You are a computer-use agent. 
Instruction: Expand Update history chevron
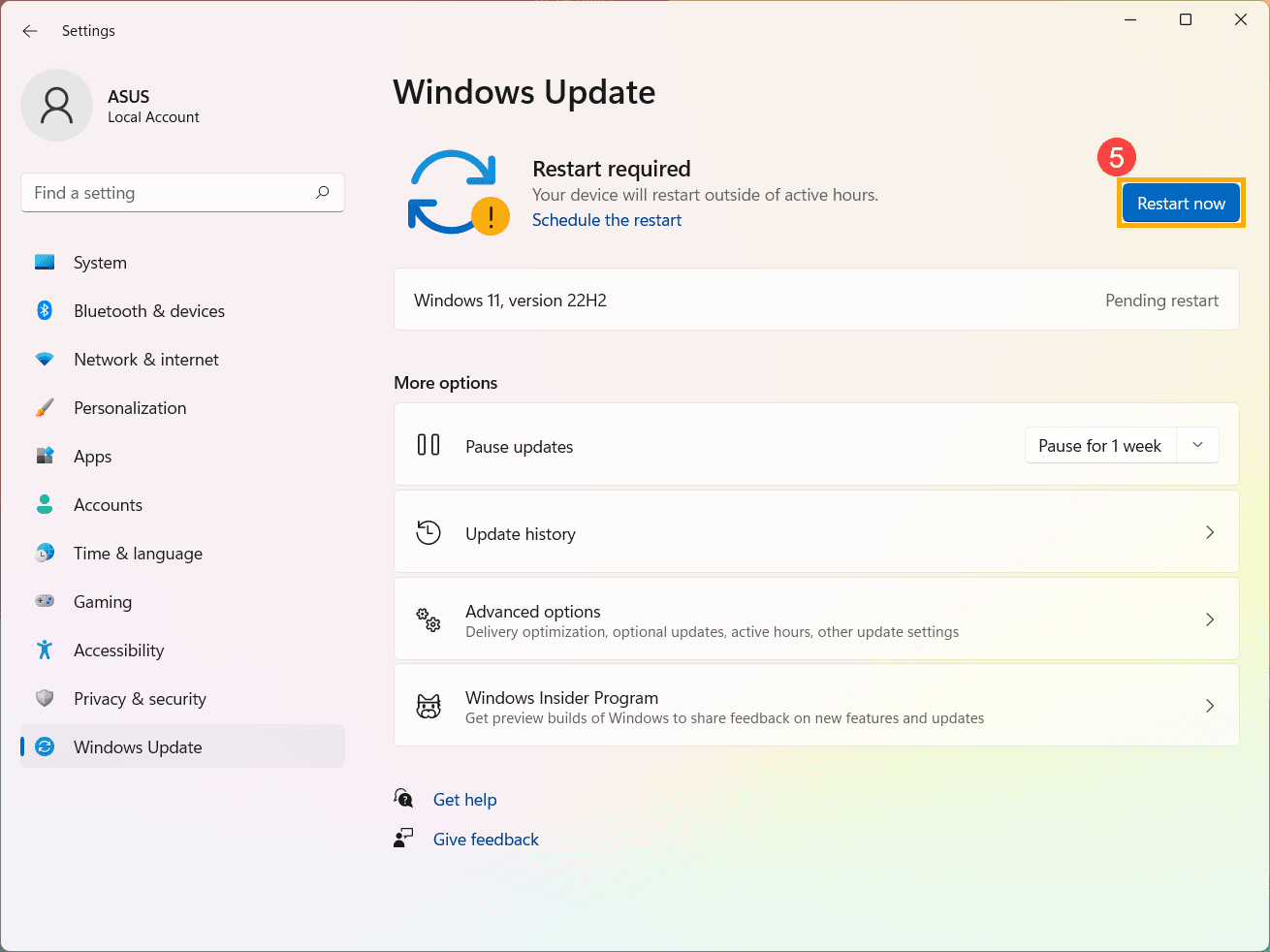click(1210, 532)
